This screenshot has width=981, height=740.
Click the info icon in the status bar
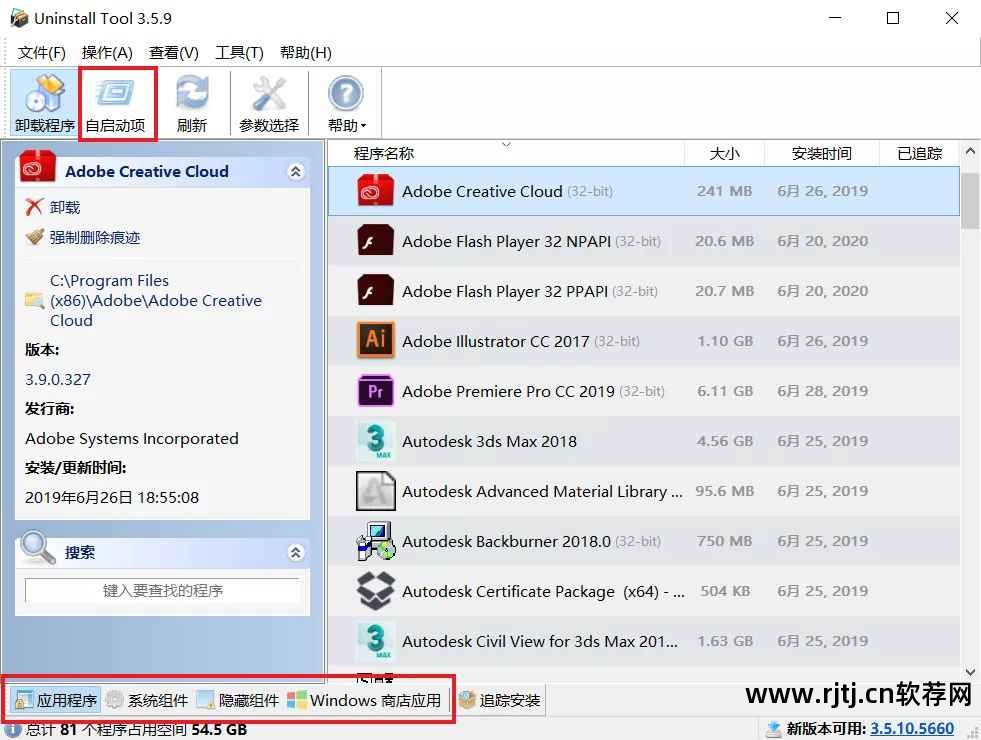pos(13,730)
